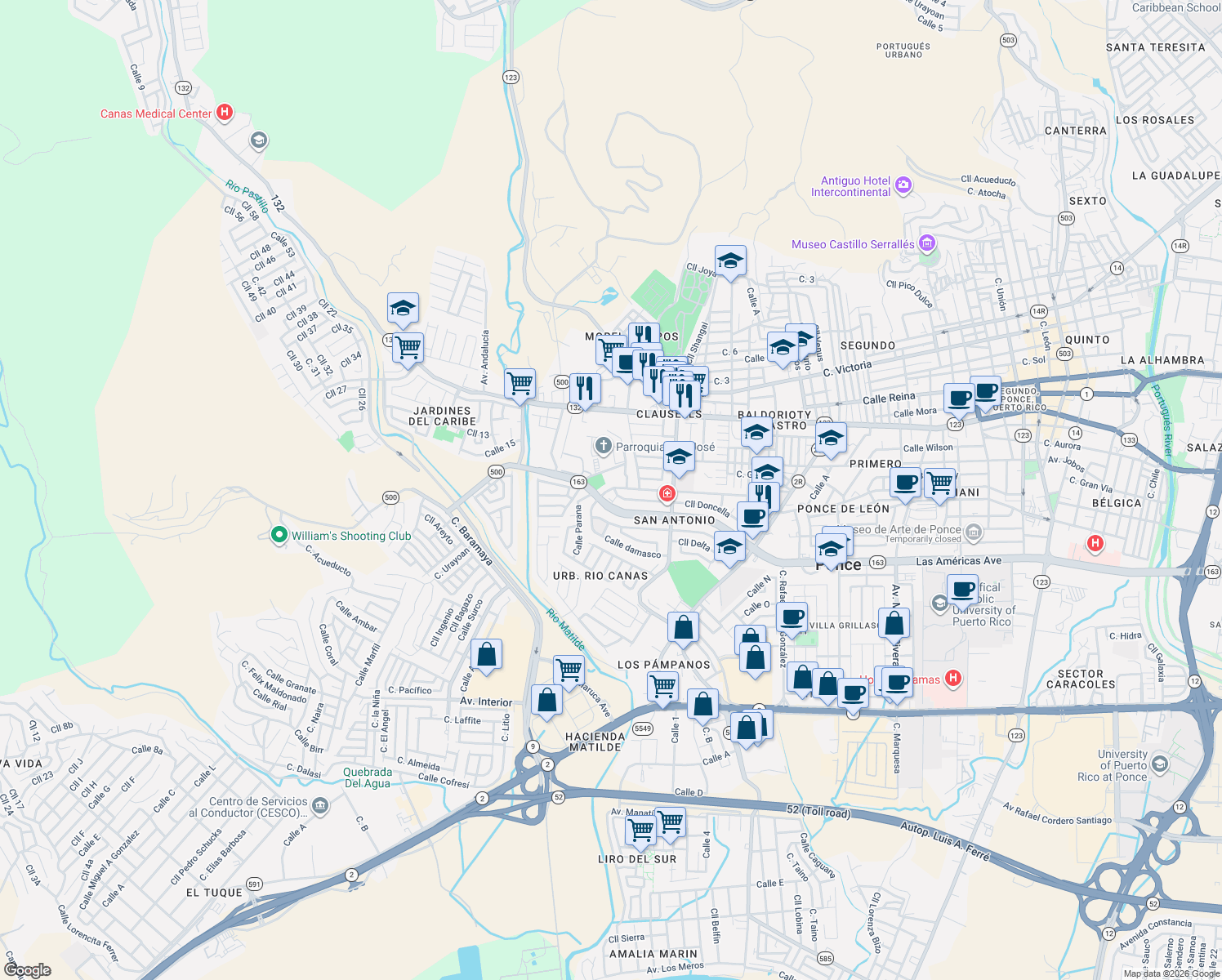Image resolution: width=1222 pixels, height=980 pixels.
Task: Select the Autop. Luis A. Ferré label
Action: click(x=945, y=841)
